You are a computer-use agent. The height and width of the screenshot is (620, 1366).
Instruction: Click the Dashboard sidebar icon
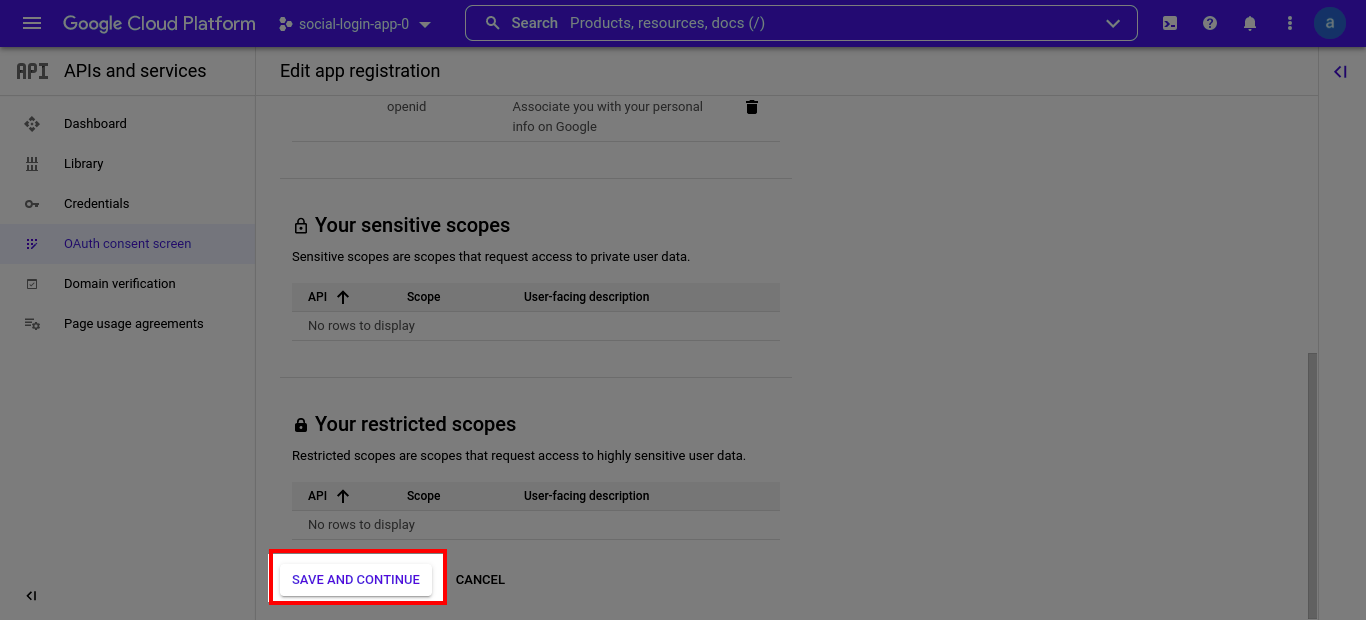(32, 124)
